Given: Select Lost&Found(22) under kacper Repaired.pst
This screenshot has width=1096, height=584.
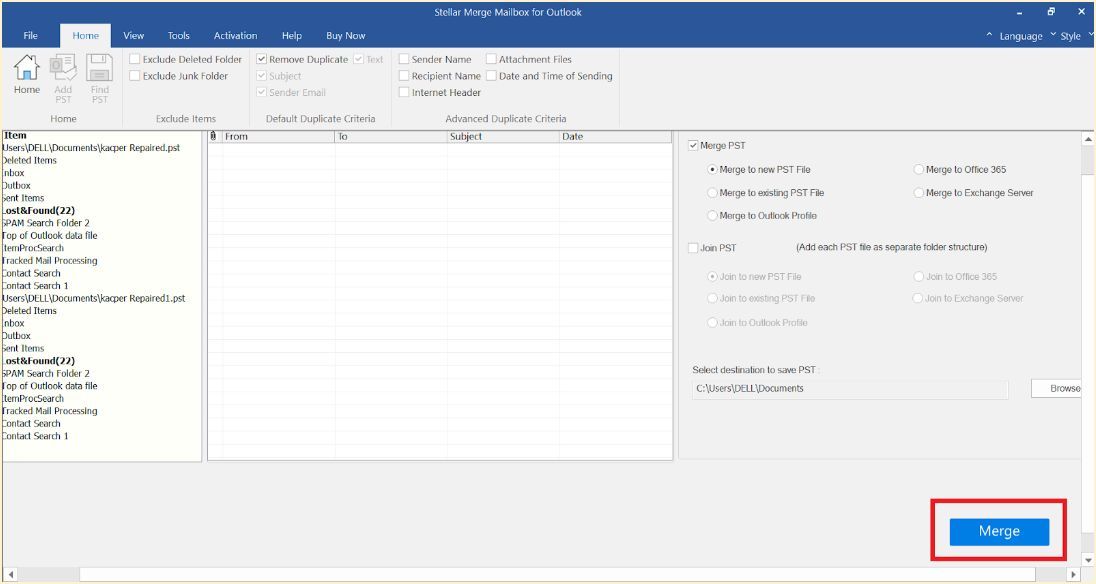Looking at the screenshot, I should [38, 210].
